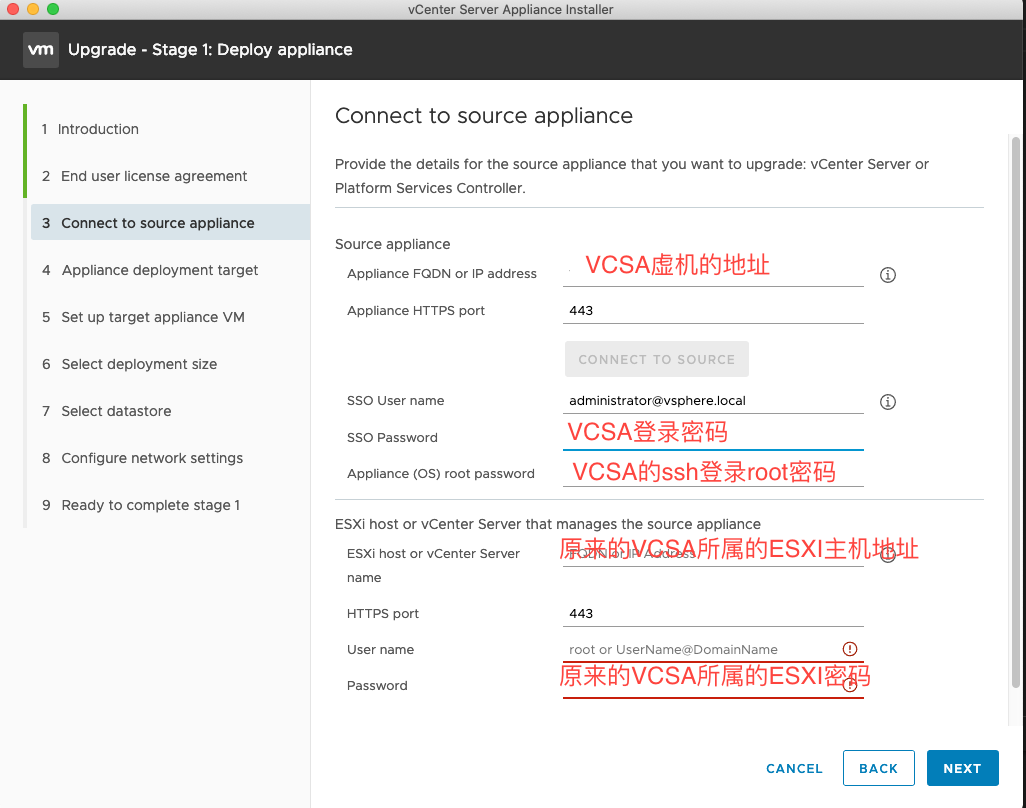The width and height of the screenshot is (1026, 808).
Task: Click the BACK button
Action: click(878, 768)
